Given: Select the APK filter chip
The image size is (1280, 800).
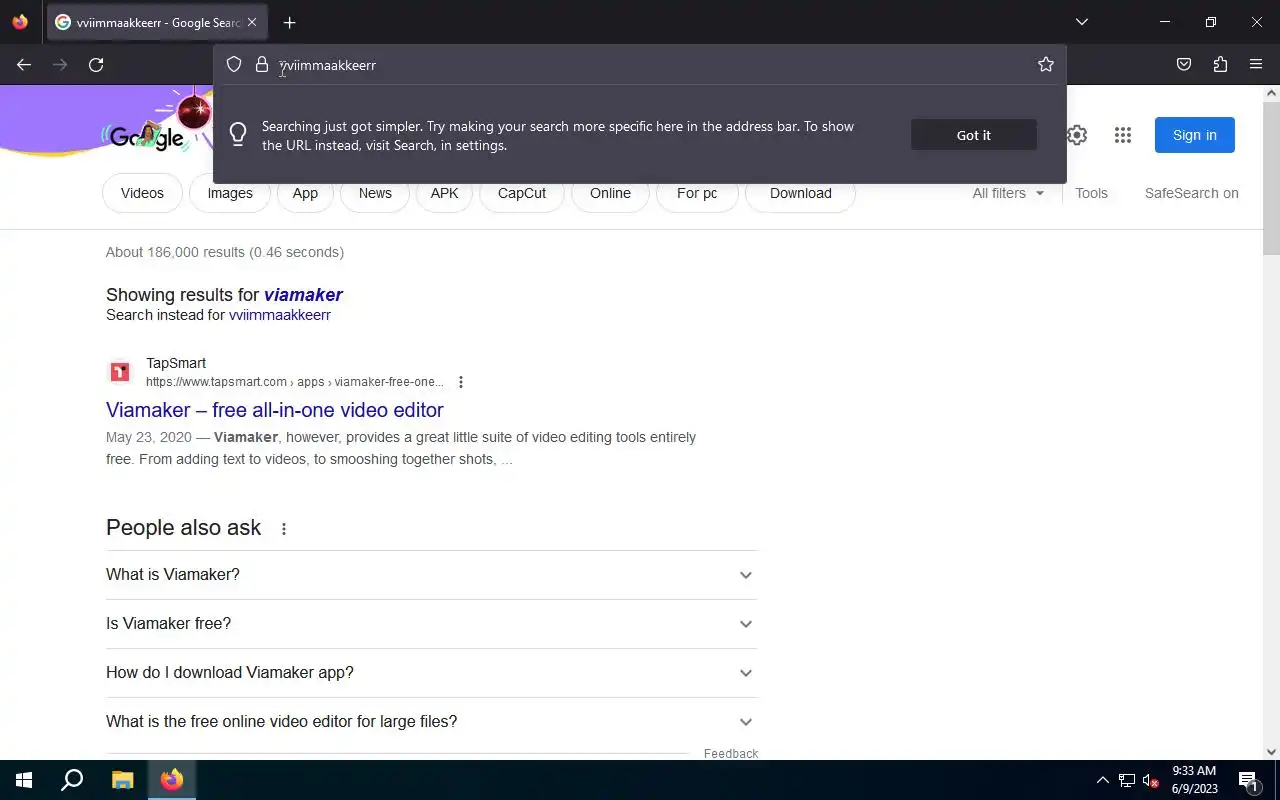Looking at the screenshot, I should pos(444,193).
